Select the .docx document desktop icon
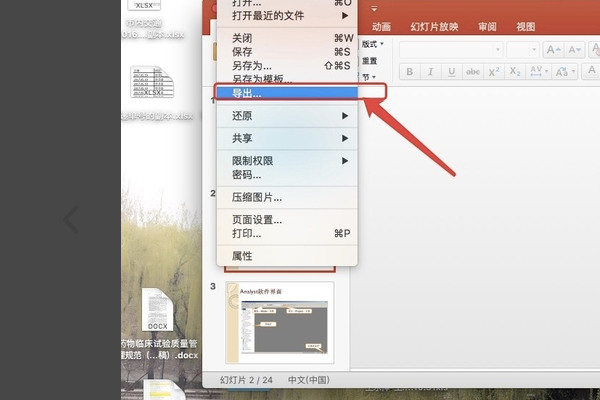 point(157,310)
